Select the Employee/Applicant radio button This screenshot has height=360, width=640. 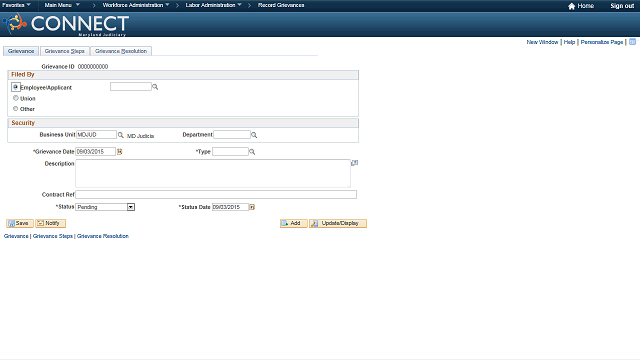pyautogui.click(x=16, y=87)
